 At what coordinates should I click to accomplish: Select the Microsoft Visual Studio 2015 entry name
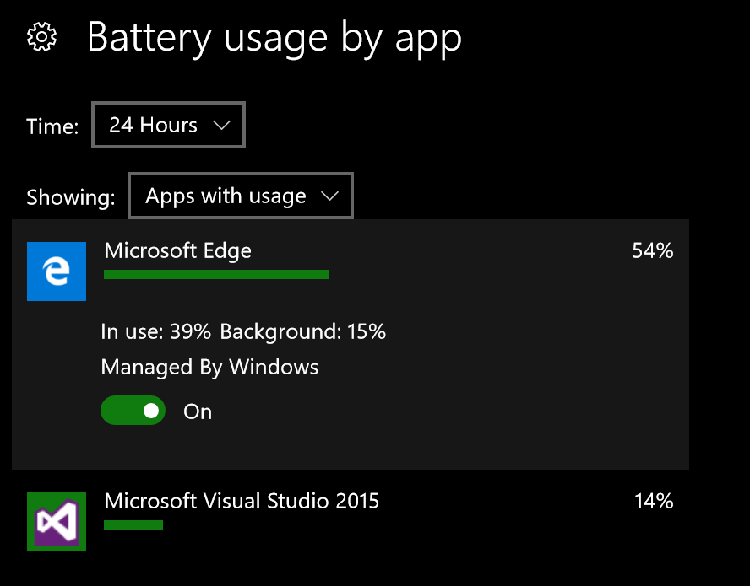click(241, 500)
